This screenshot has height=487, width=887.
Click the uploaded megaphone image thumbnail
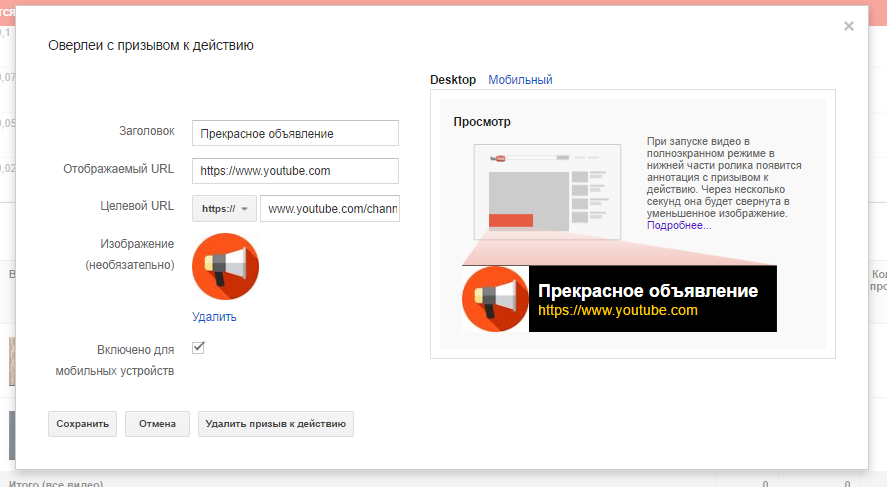coord(225,266)
